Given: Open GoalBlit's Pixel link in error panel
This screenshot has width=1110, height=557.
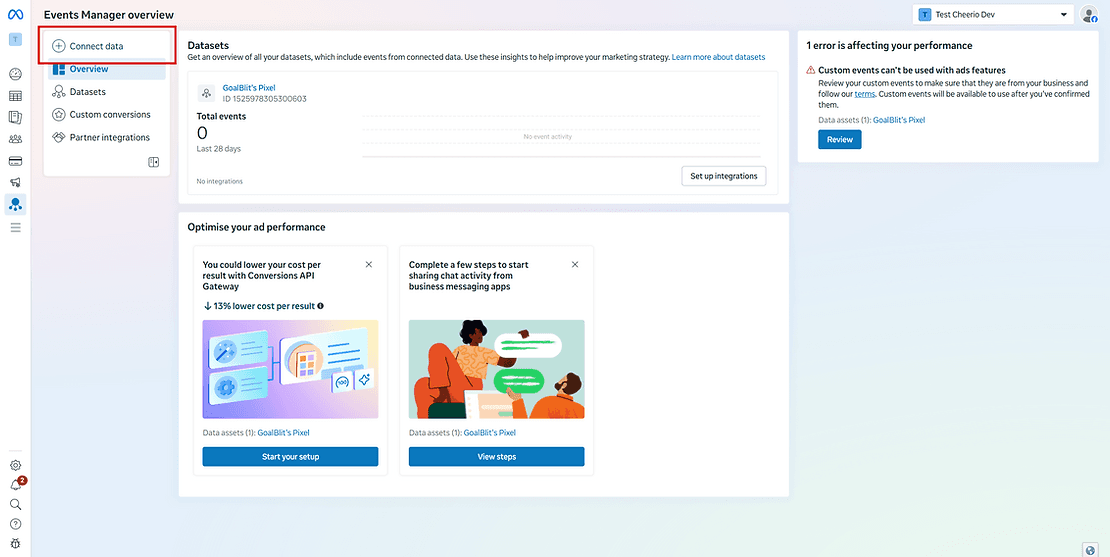Looking at the screenshot, I should click(898, 120).
